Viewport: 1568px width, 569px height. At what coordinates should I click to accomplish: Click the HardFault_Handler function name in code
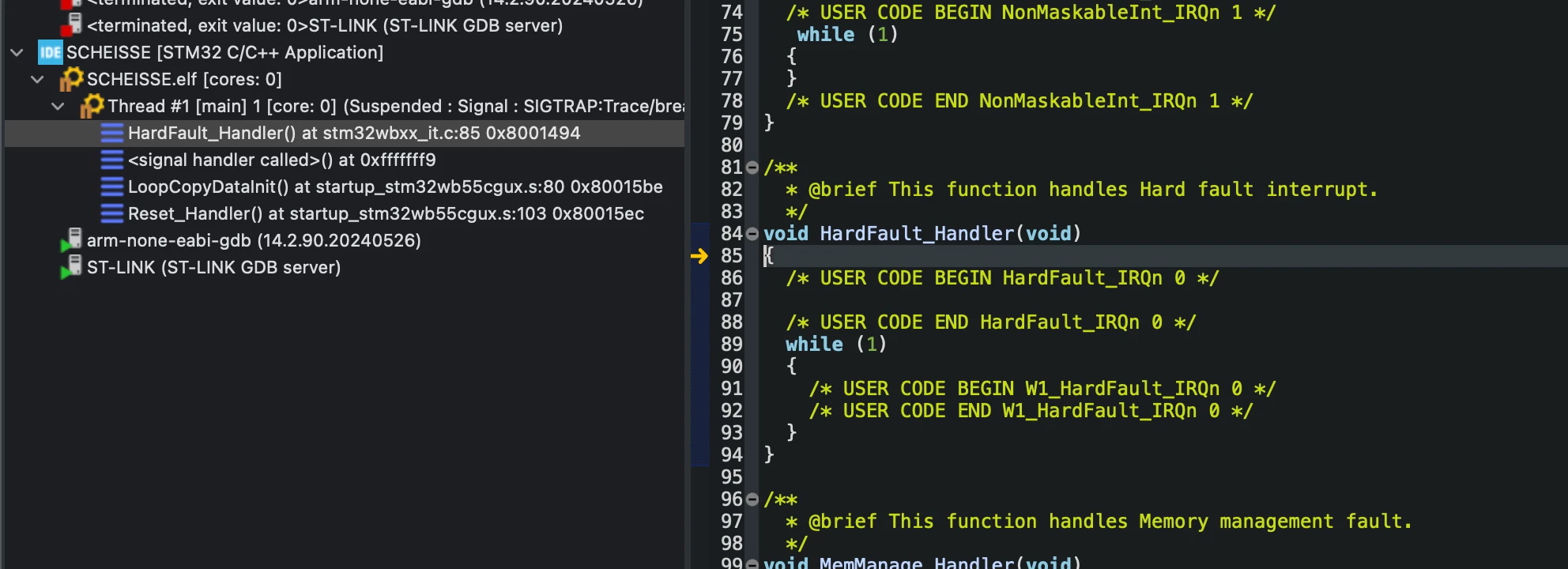click(x=917, y=234)
